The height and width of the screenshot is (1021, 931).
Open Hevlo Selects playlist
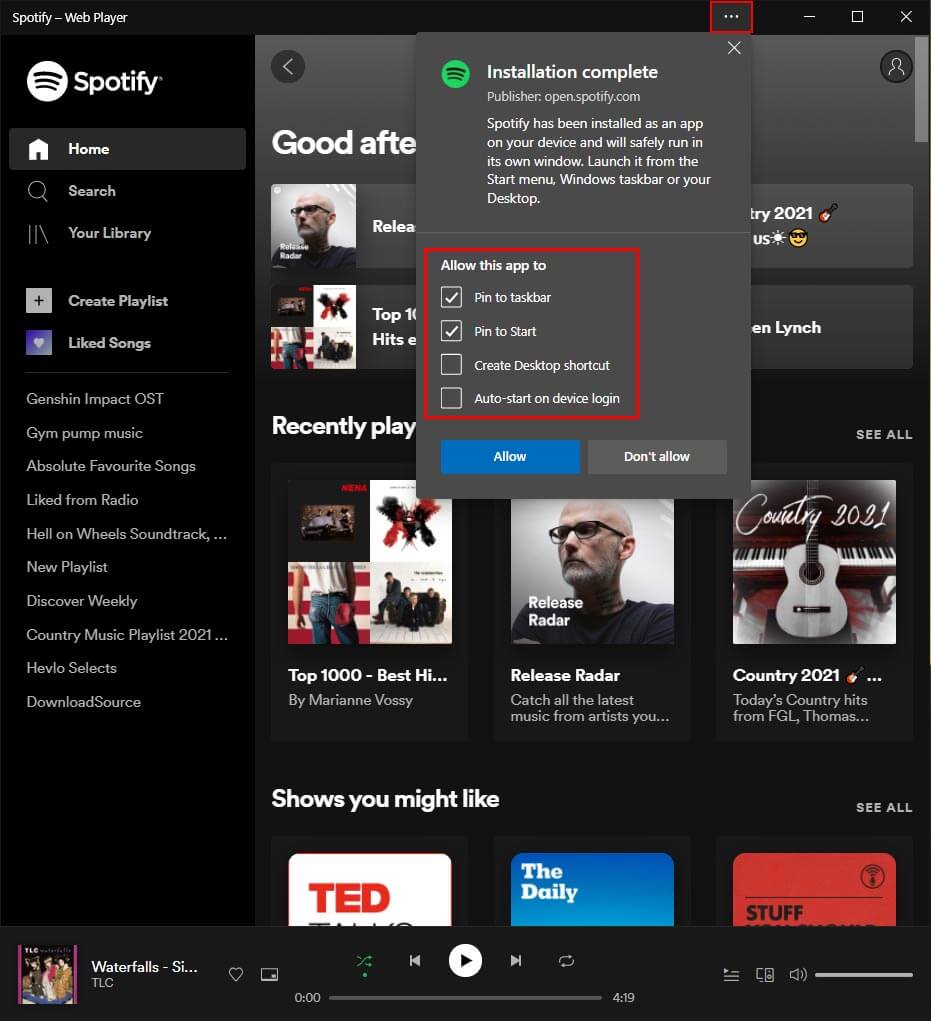[72, 668]
